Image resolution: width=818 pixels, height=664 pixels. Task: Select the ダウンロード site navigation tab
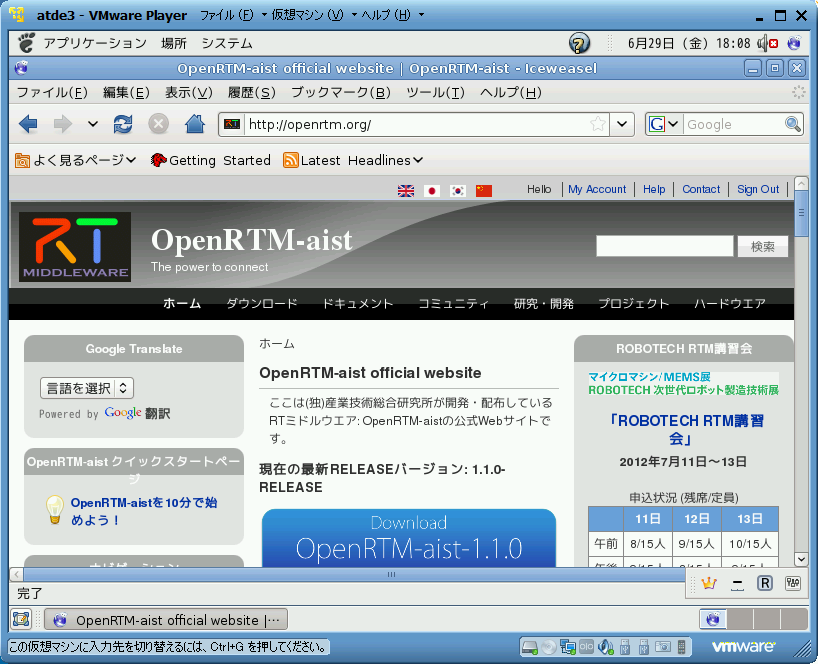click(x=261, y=304)
